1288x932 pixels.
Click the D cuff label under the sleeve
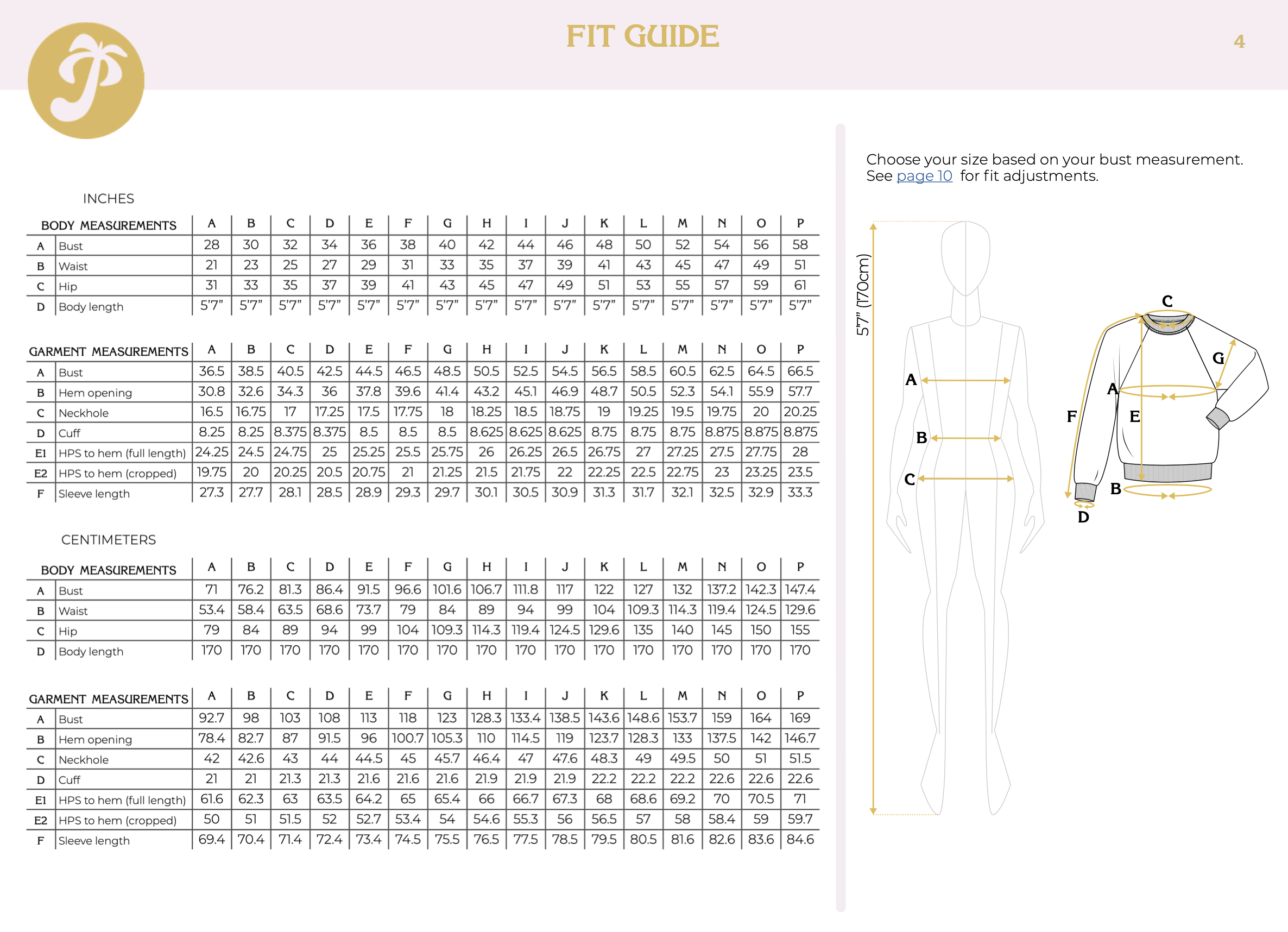click(1083, 518)
